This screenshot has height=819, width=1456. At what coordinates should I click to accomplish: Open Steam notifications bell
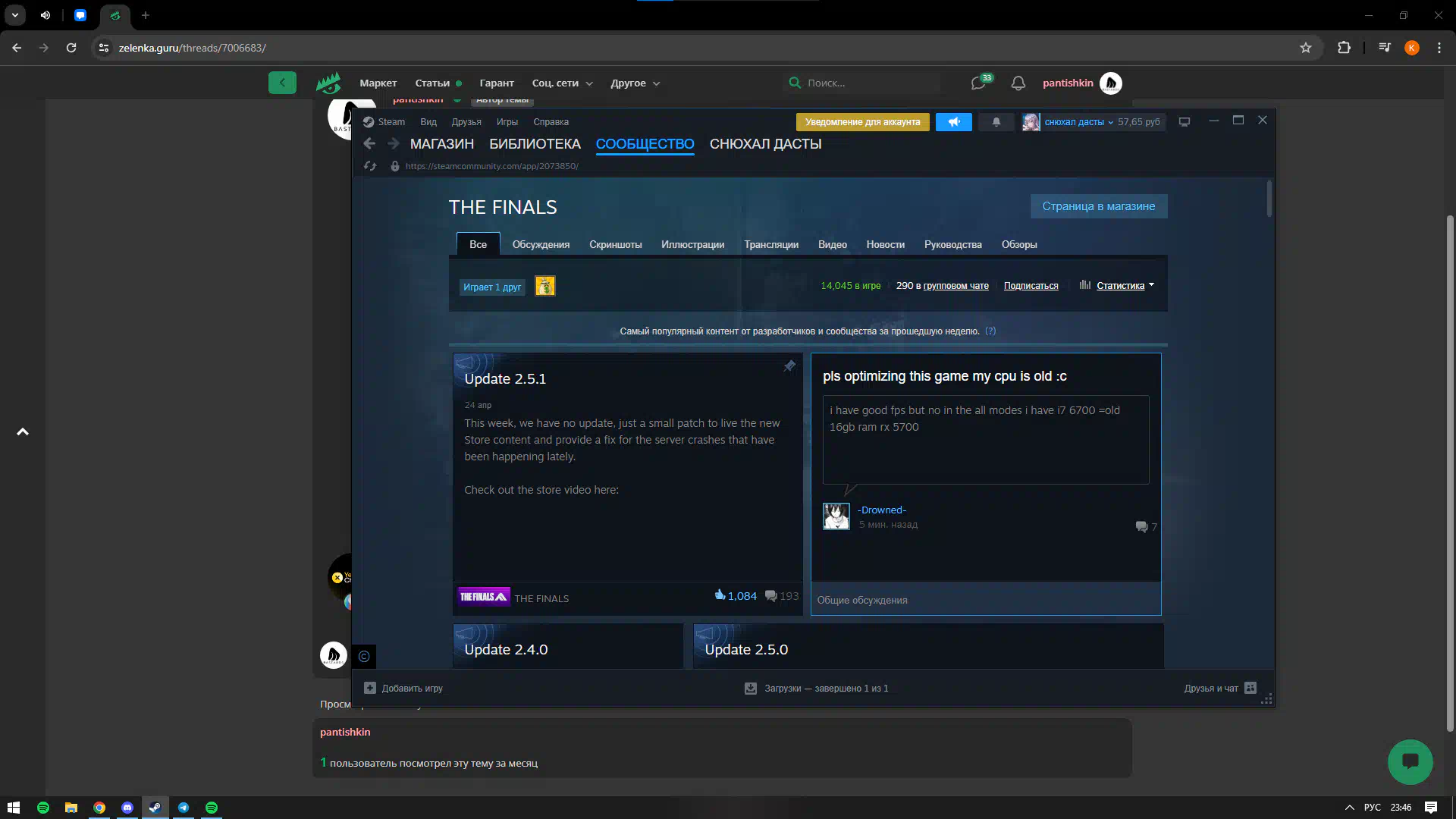point(996,122)
